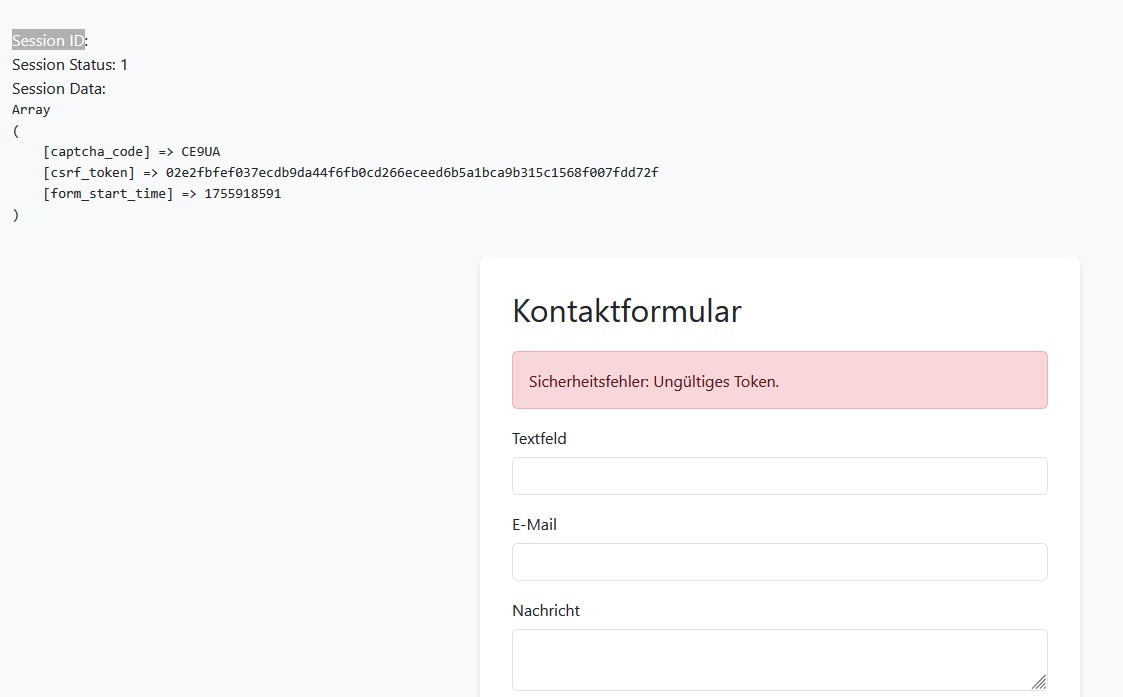This screenshot has width=1123, height=697.
Task: Click the Nachricht label
Action: [545, 610]
